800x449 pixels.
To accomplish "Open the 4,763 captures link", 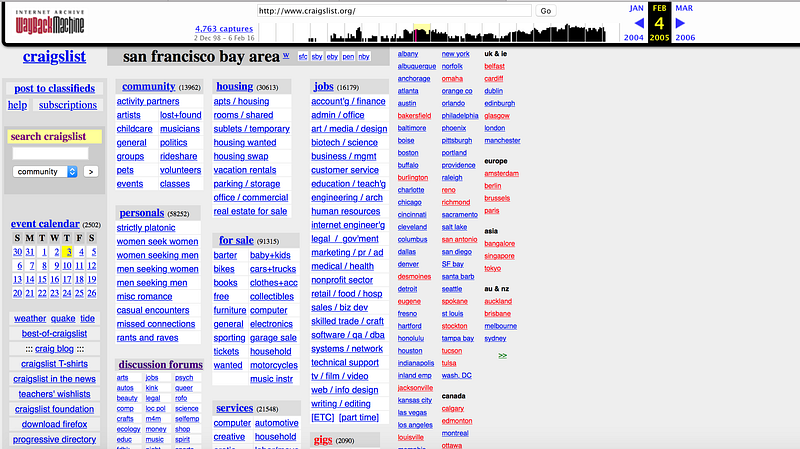I will [x=224, y=29].
